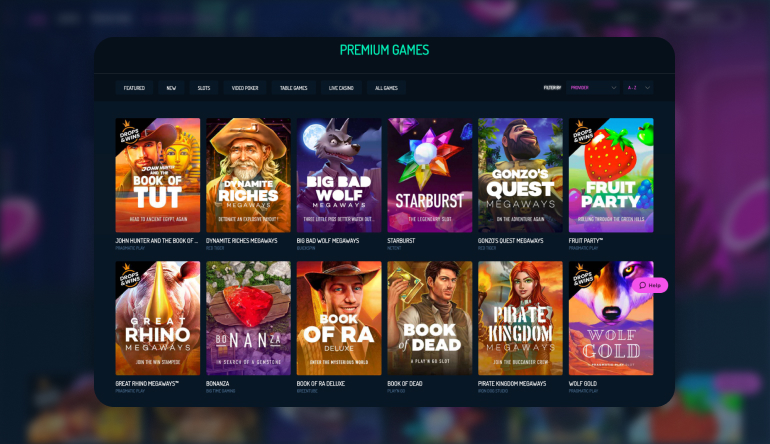This screenshot has width=770, height=444.
Task: Open the Great Rhino Megaways thumbnail
Action: click(158, 318)
